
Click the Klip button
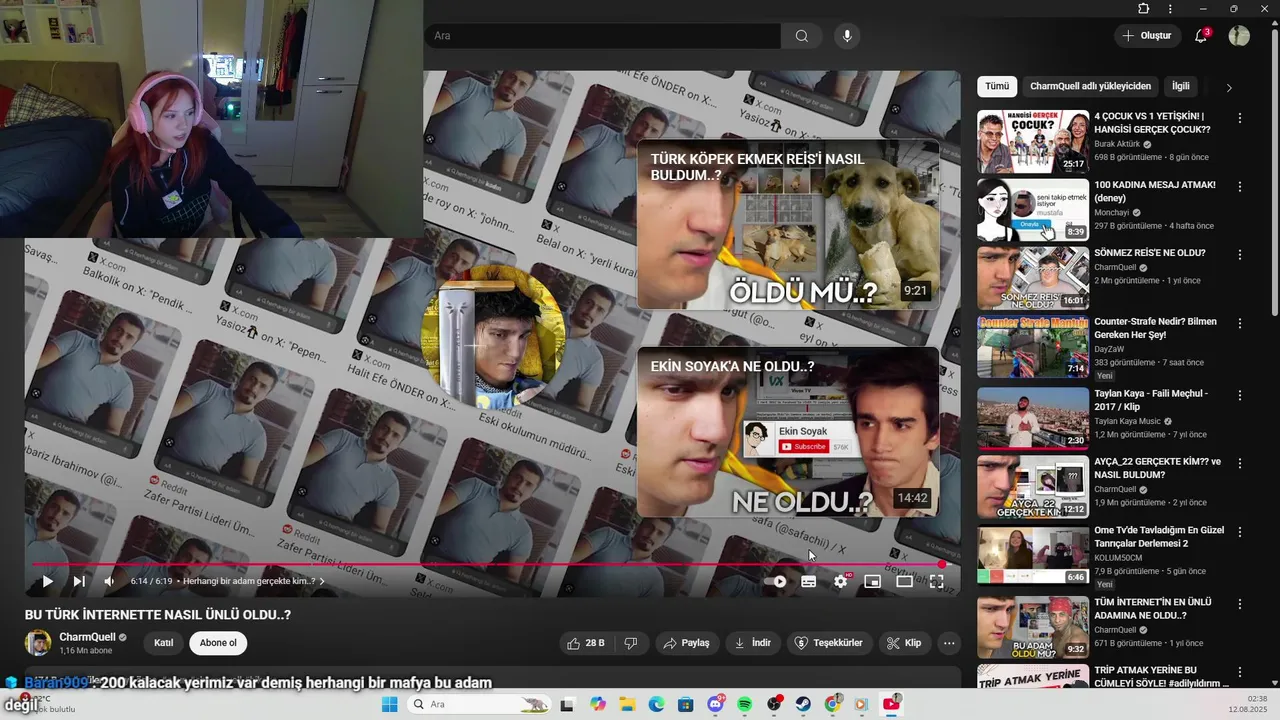pyautogui.click(x=904, y=643)
